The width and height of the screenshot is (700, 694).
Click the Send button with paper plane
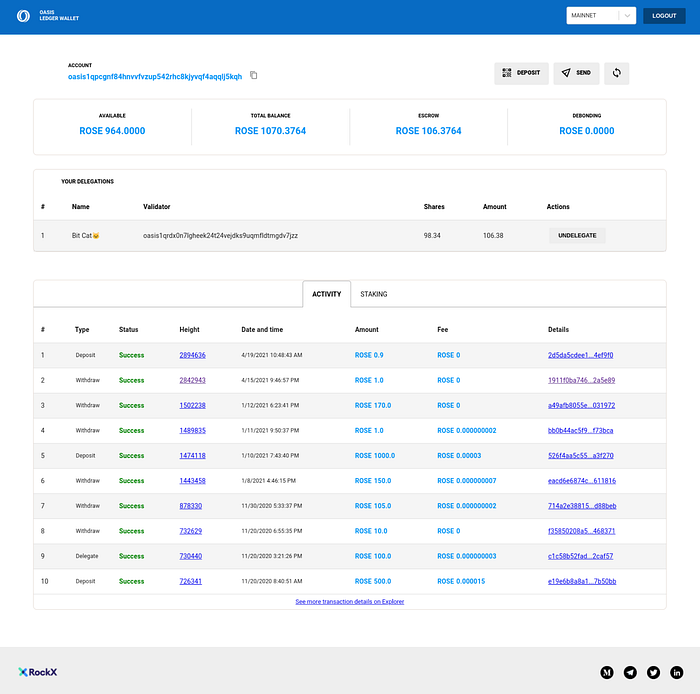[x=576, y=73]
